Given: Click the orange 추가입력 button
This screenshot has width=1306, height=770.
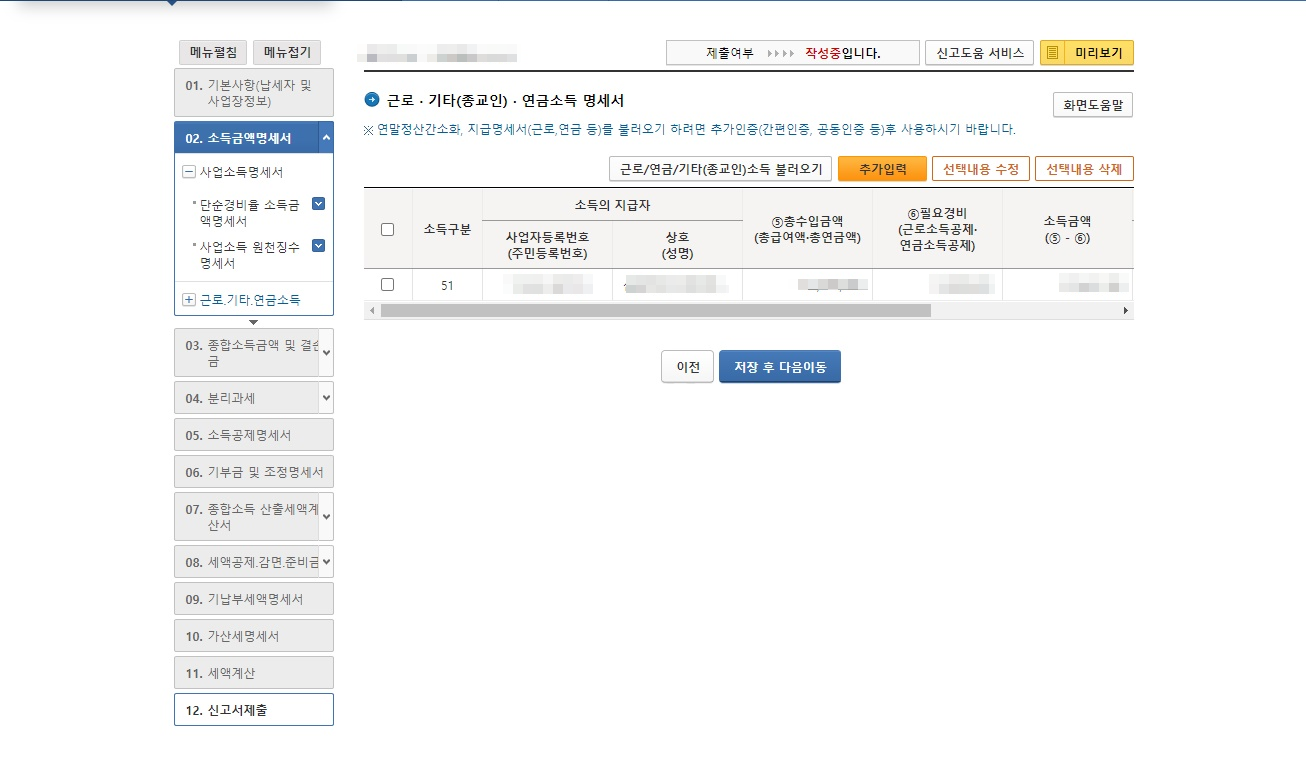Looking at the screenshot, I should 881,168.
